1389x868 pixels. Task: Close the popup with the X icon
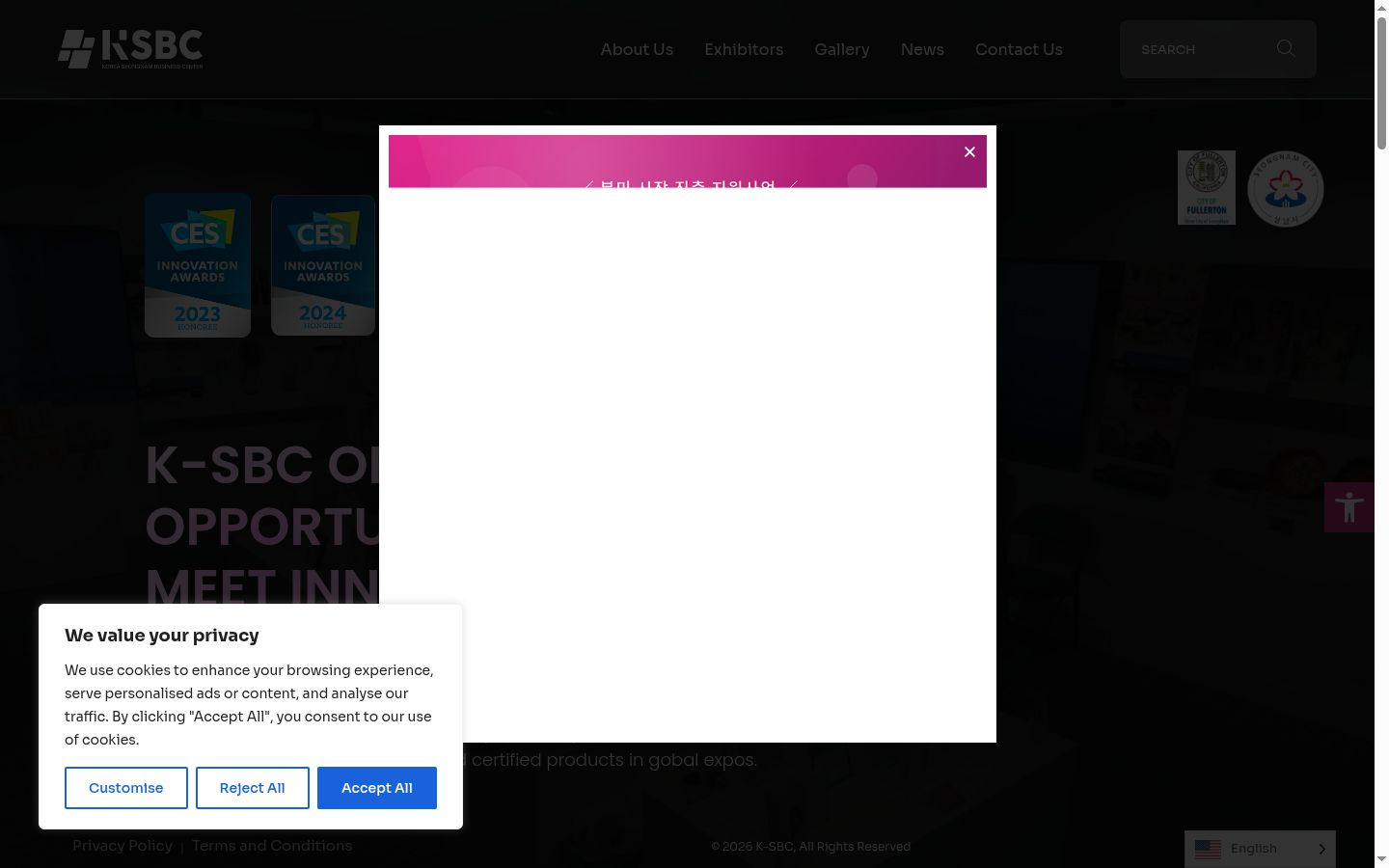coord(969,152)
